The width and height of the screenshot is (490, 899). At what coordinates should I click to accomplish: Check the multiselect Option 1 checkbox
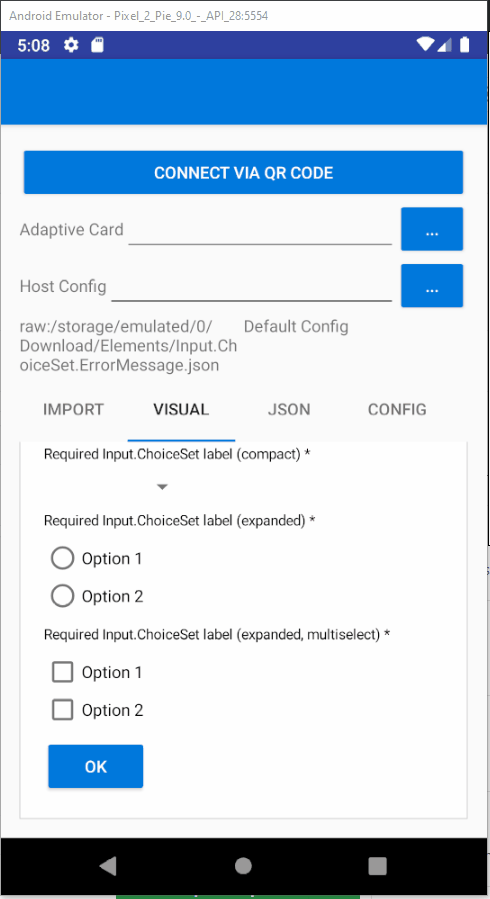click(x=62, y=672)
